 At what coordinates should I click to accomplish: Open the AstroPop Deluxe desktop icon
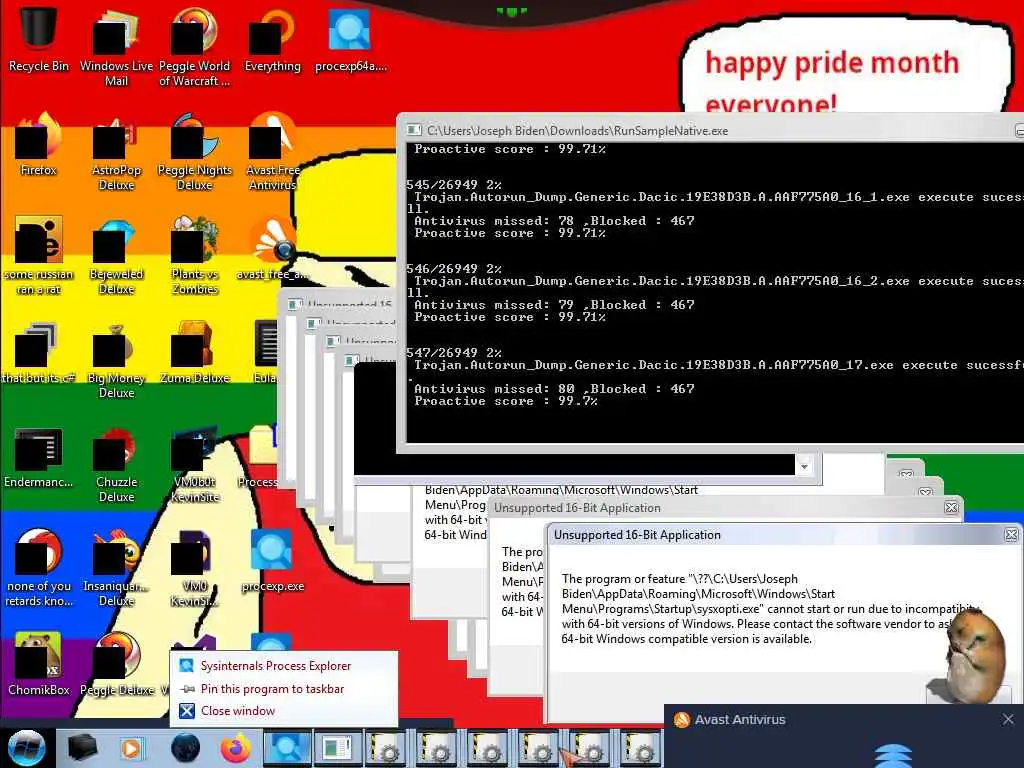116,152
